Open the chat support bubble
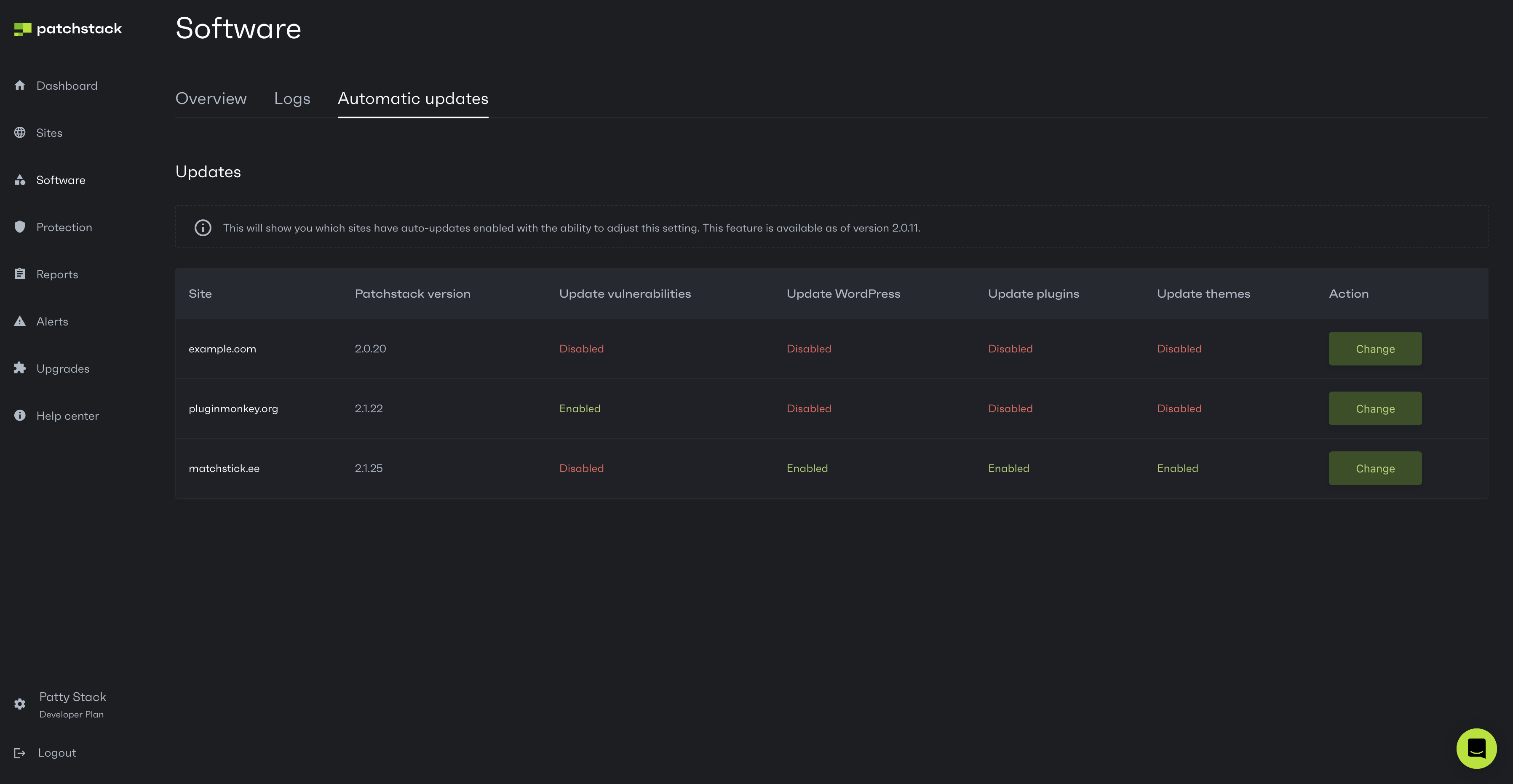Screen dimensions: 1513x784 [1476, 748]
